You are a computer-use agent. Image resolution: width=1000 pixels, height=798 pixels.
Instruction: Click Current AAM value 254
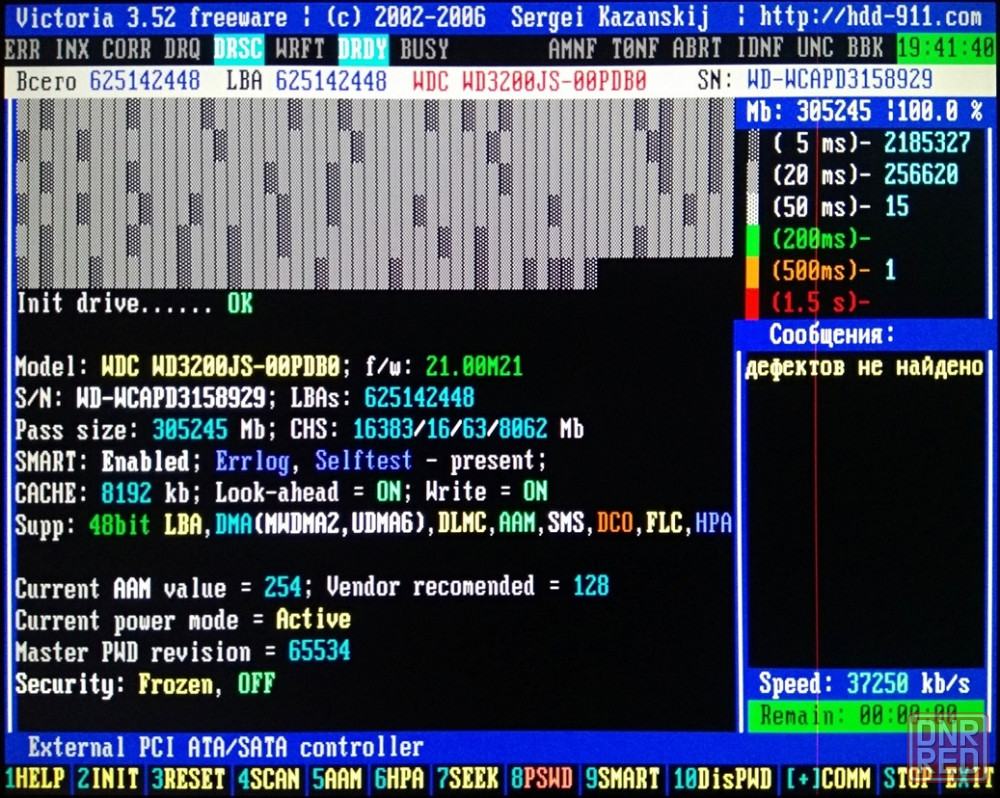(x=283, y=587)
